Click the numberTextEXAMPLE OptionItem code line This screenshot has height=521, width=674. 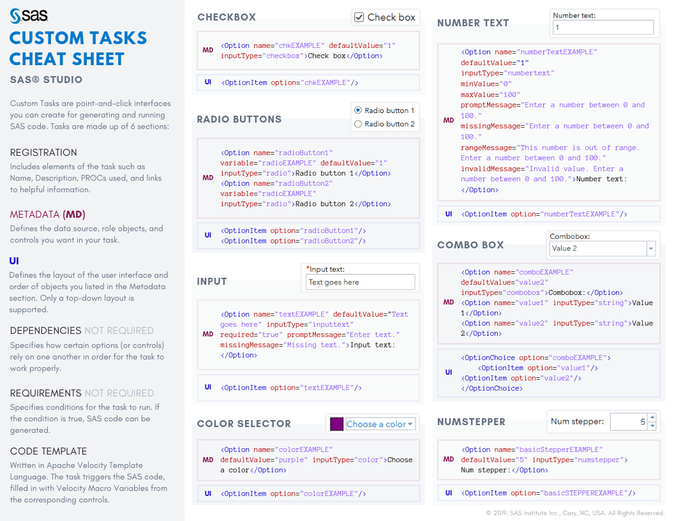[x=544, y=214]
